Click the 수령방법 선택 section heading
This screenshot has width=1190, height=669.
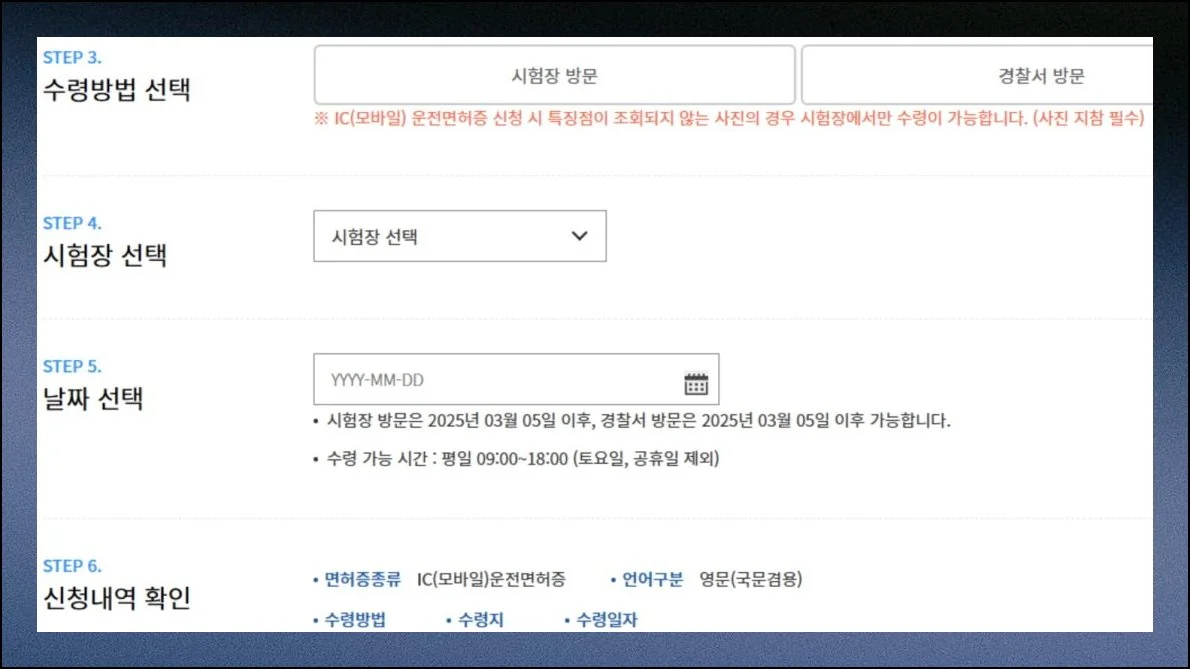[x=116, y=90]
